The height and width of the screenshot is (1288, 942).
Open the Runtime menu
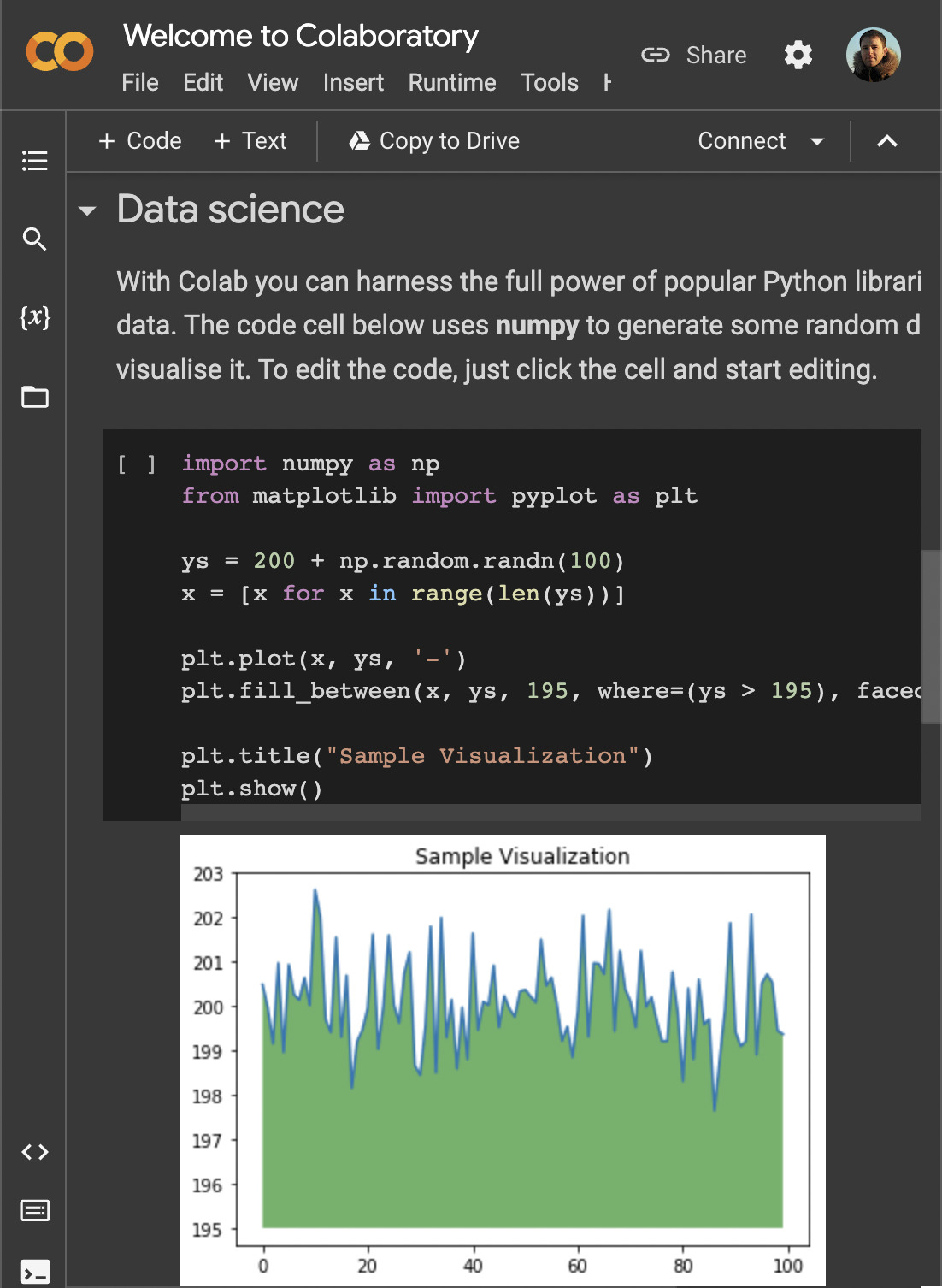point(451,83)
